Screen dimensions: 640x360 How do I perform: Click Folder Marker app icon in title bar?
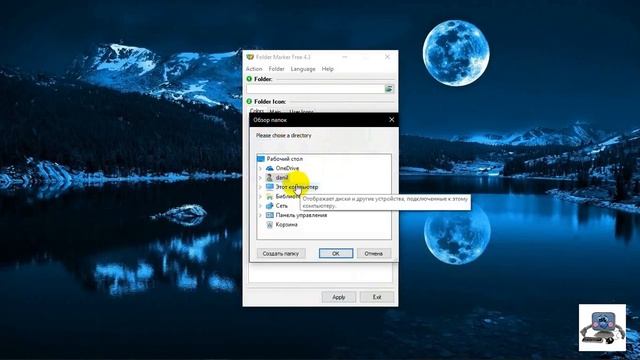point(250,57)
